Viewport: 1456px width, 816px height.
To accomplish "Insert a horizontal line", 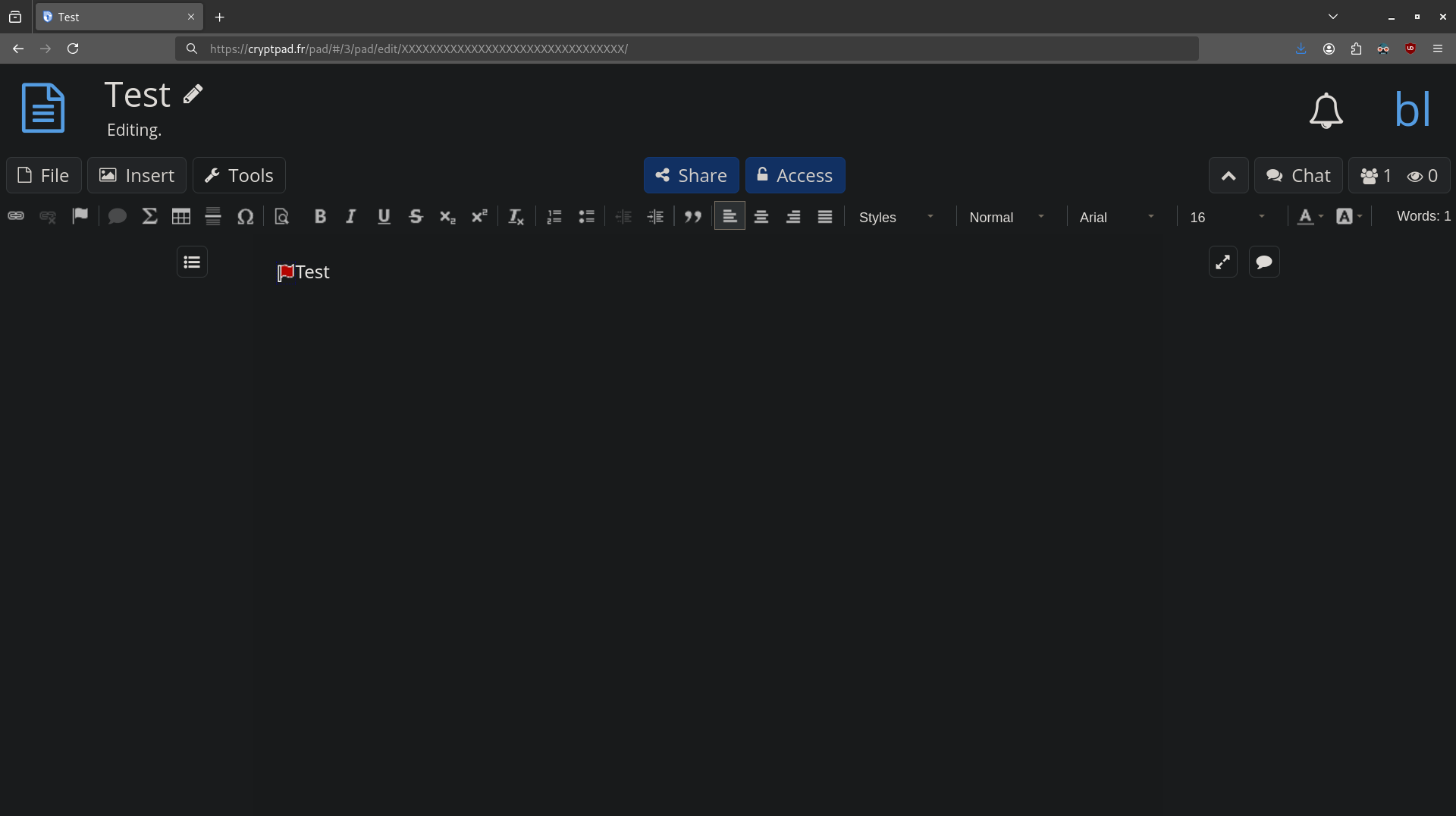I will pos(213,217).
